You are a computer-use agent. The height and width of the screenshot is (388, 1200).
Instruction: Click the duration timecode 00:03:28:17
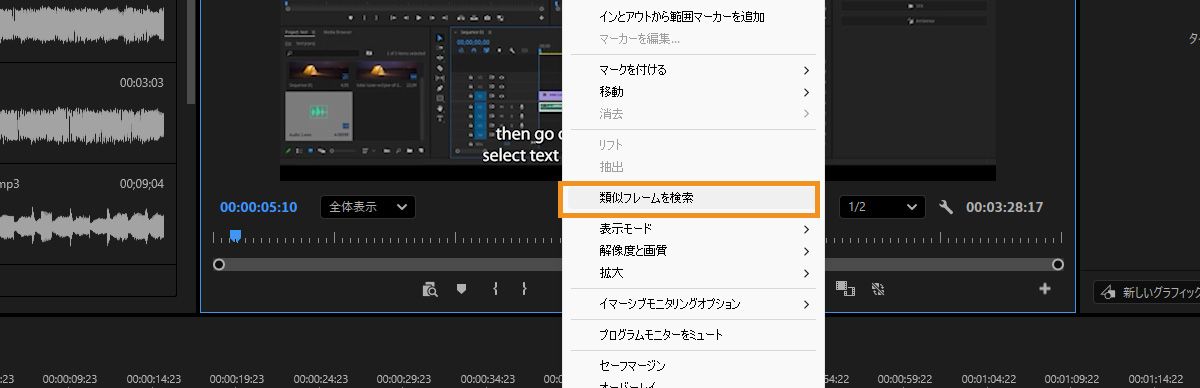pyautogui.click(x=1005, y=207)
